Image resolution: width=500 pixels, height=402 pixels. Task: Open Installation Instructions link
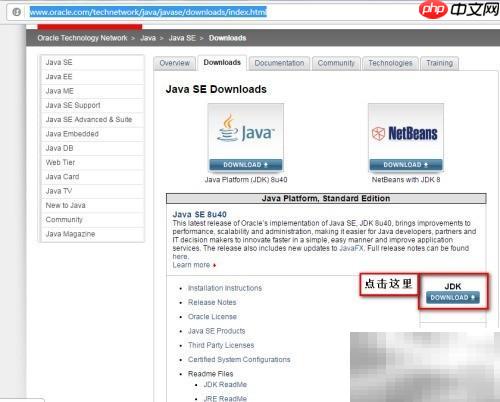[225, 288]
